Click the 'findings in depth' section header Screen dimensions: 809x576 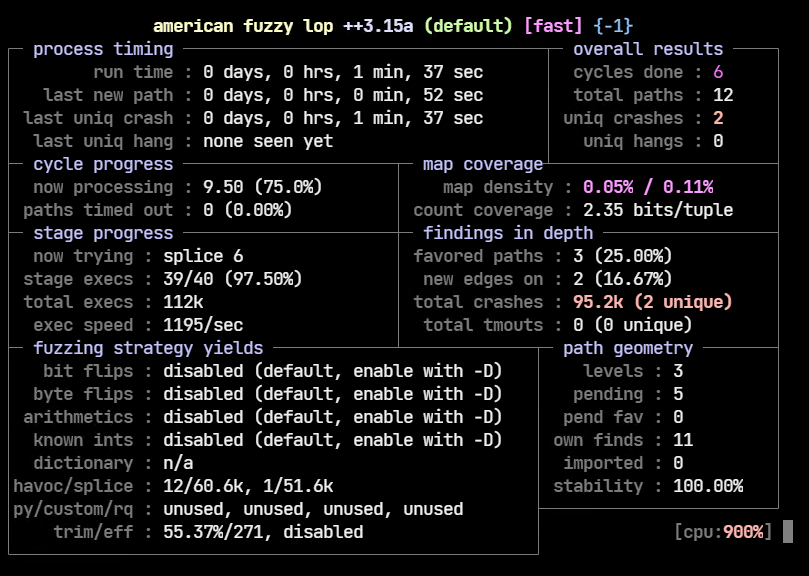click(x=508, y=233)
